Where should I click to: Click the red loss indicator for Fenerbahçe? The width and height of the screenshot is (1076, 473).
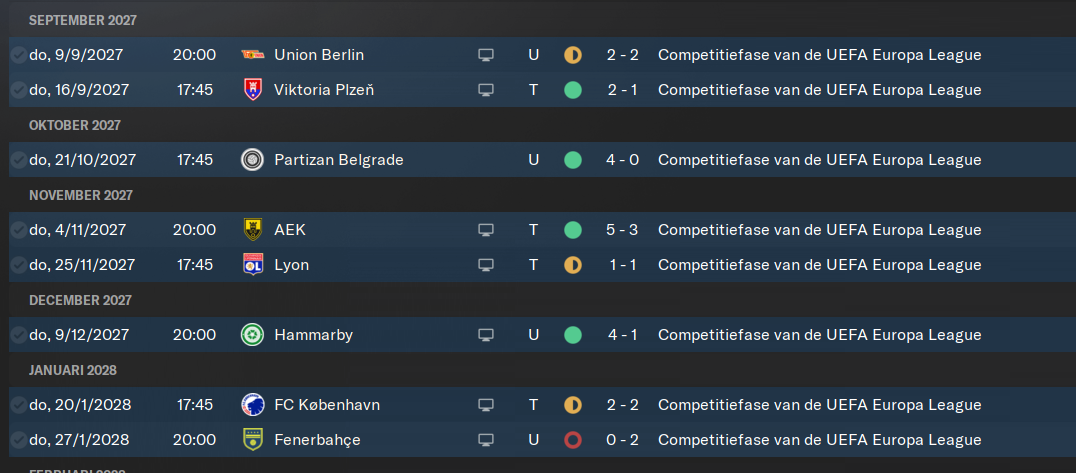(572, 439)
